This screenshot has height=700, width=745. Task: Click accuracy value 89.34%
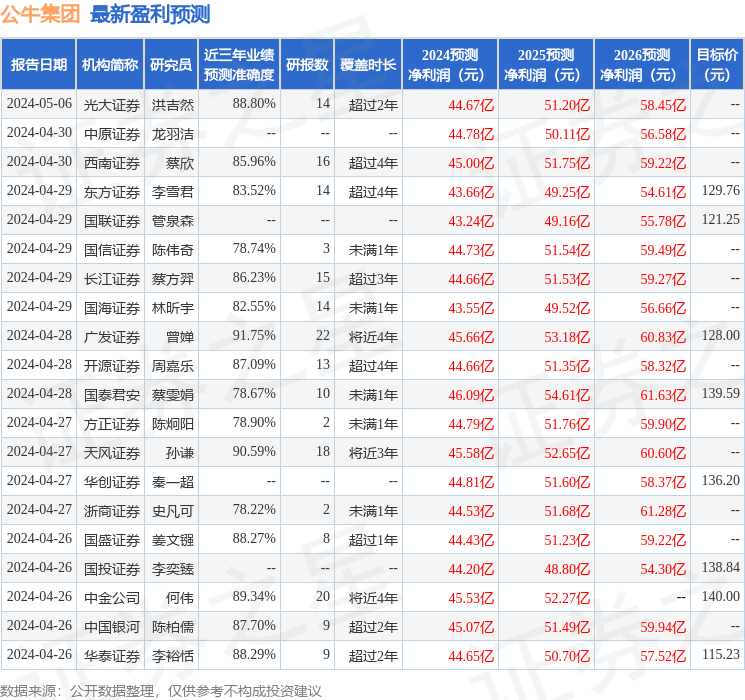[254, 596]
